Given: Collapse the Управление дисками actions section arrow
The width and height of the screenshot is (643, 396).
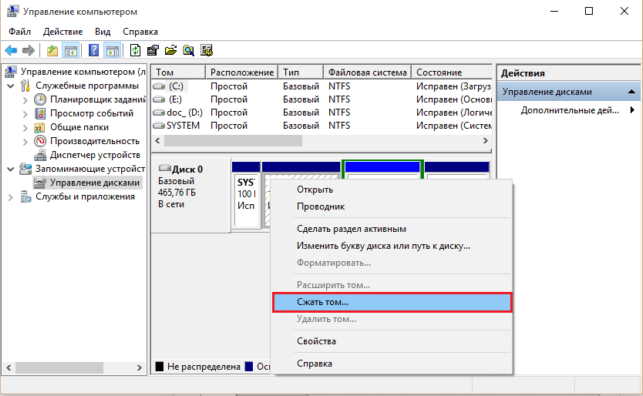Looking at the screenshot, I should click(x=632, y=92).
